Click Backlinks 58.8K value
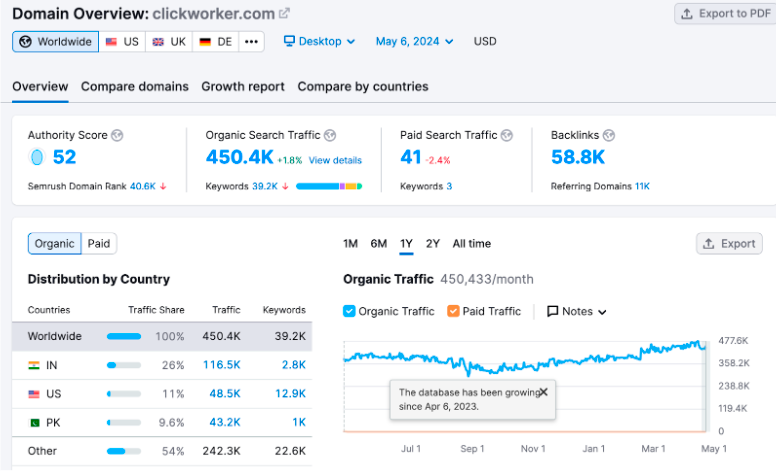The image size is (776, 471). (x=578, y=157)
